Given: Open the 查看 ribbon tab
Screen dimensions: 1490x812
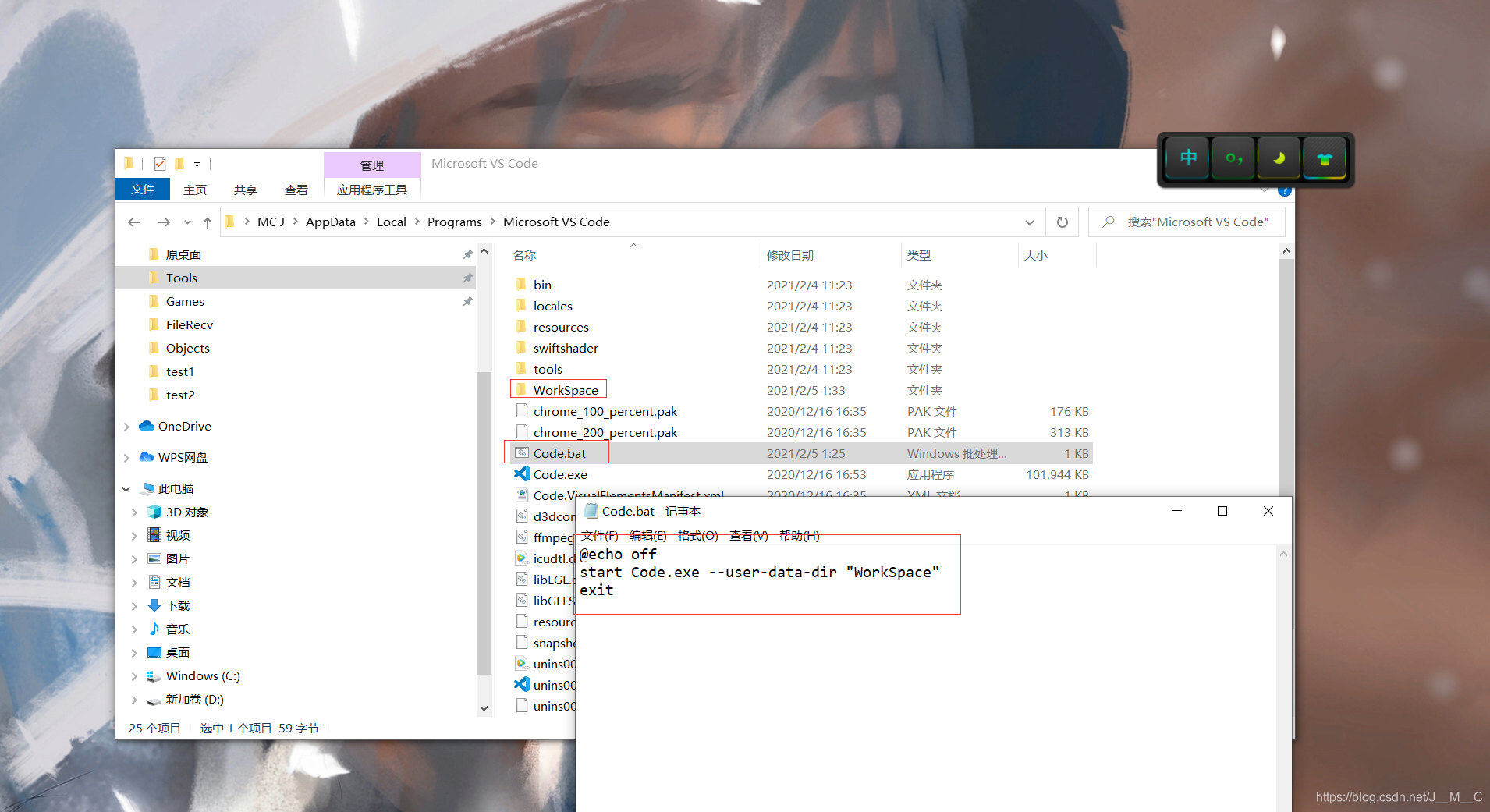Looking at the screenshot, I should pos(296,190).
